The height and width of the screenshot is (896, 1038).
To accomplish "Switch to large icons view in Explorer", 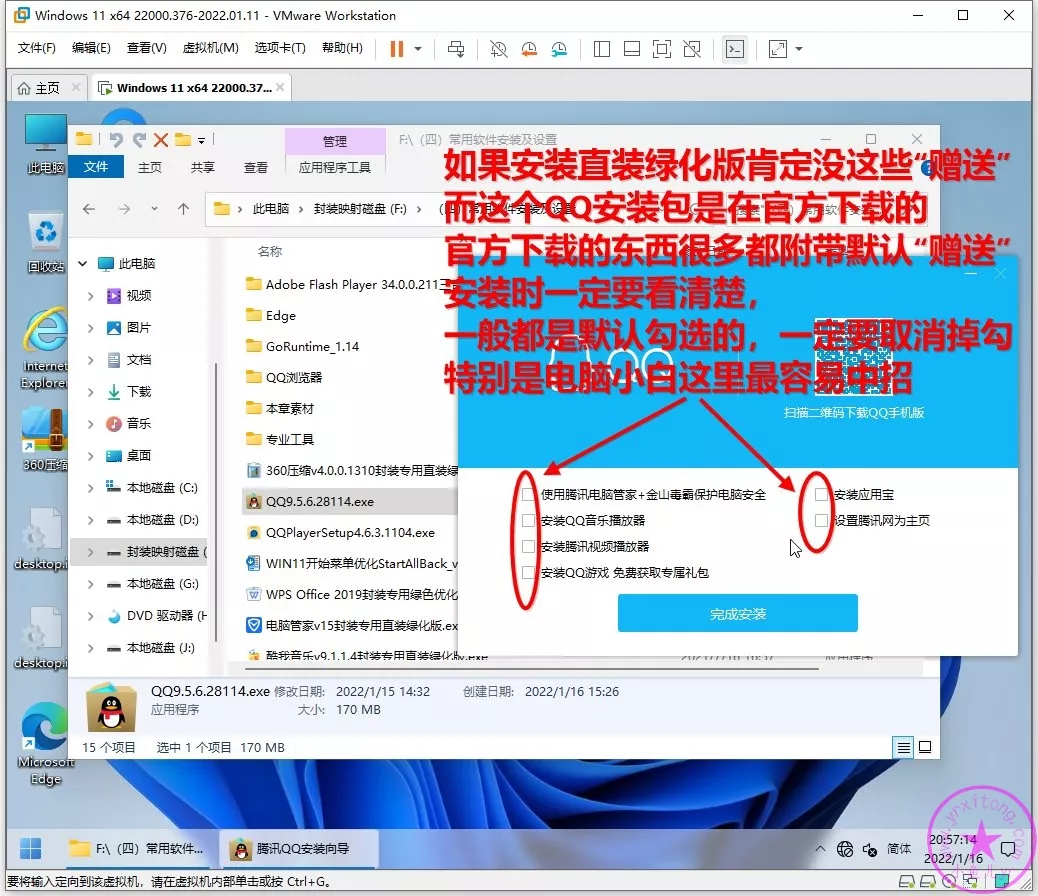I will [x=925, y=747].
